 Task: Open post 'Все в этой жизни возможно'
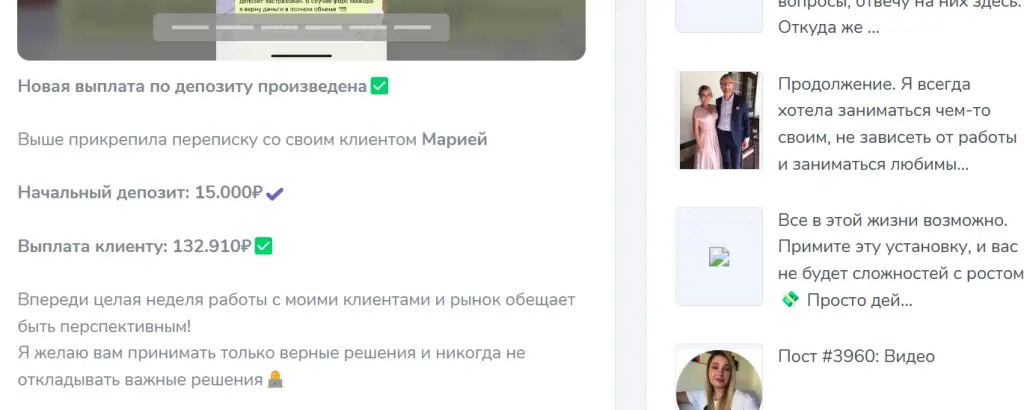click(x=901, y=260)
